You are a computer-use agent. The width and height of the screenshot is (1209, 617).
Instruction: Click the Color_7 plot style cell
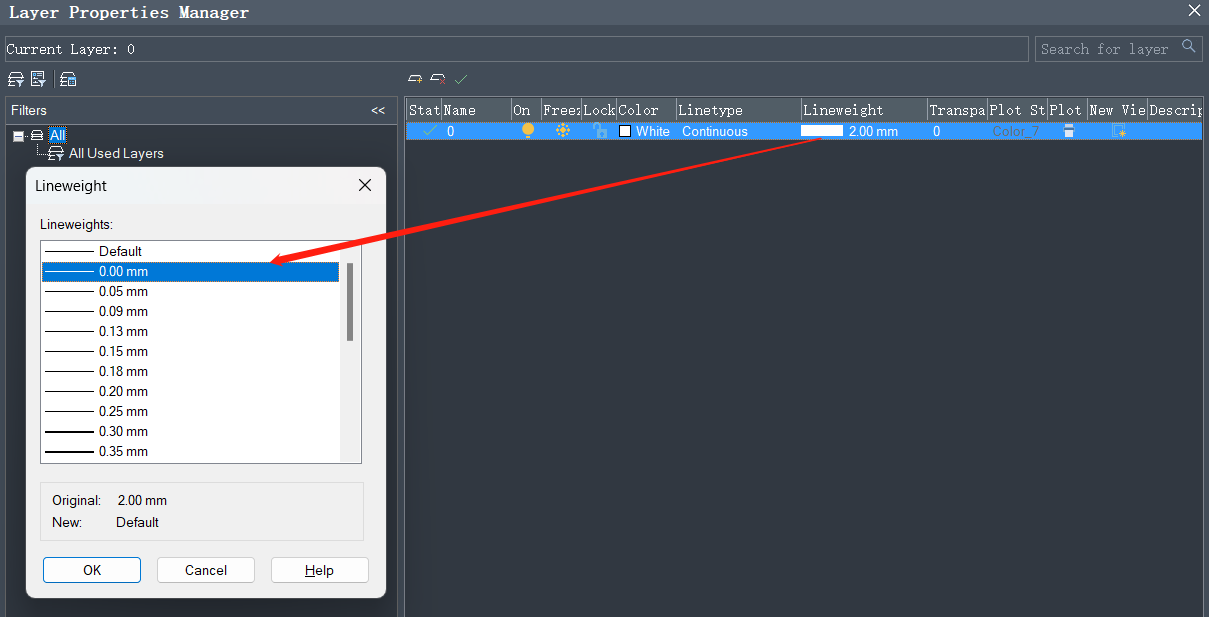1016,131
